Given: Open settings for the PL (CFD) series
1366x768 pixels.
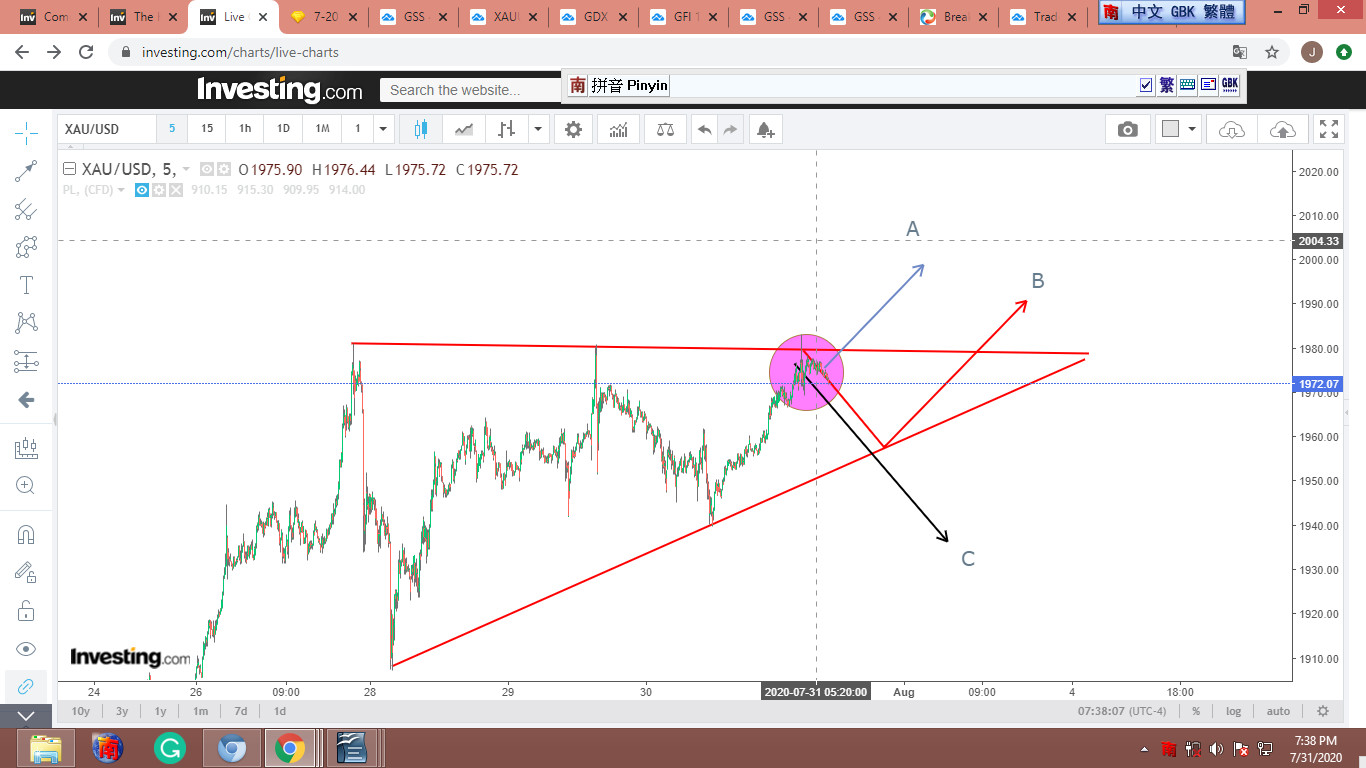Looking at the screenshot, I should [159, 190].
